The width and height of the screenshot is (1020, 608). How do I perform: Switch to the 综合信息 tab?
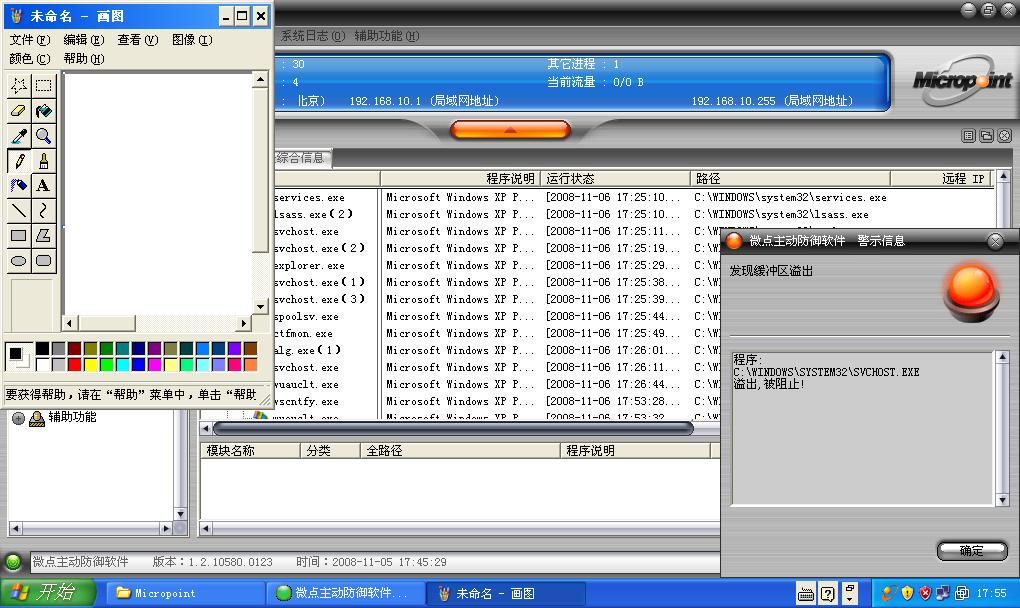point(302,158)
